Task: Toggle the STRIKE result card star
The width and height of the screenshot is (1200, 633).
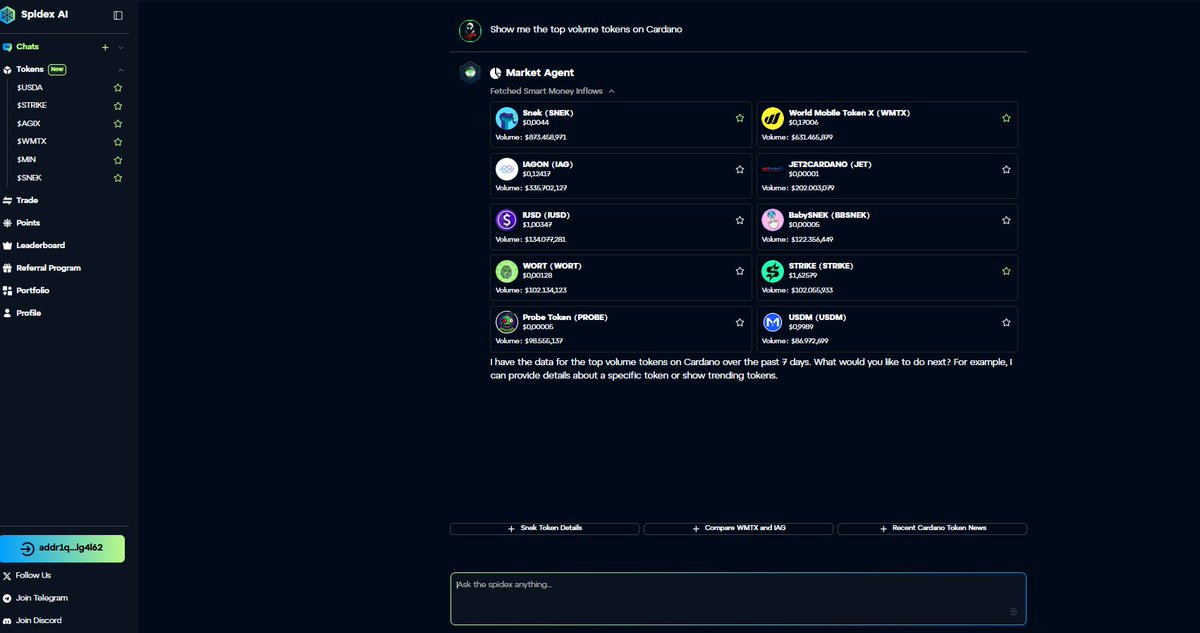Action: pos(1006,271)
